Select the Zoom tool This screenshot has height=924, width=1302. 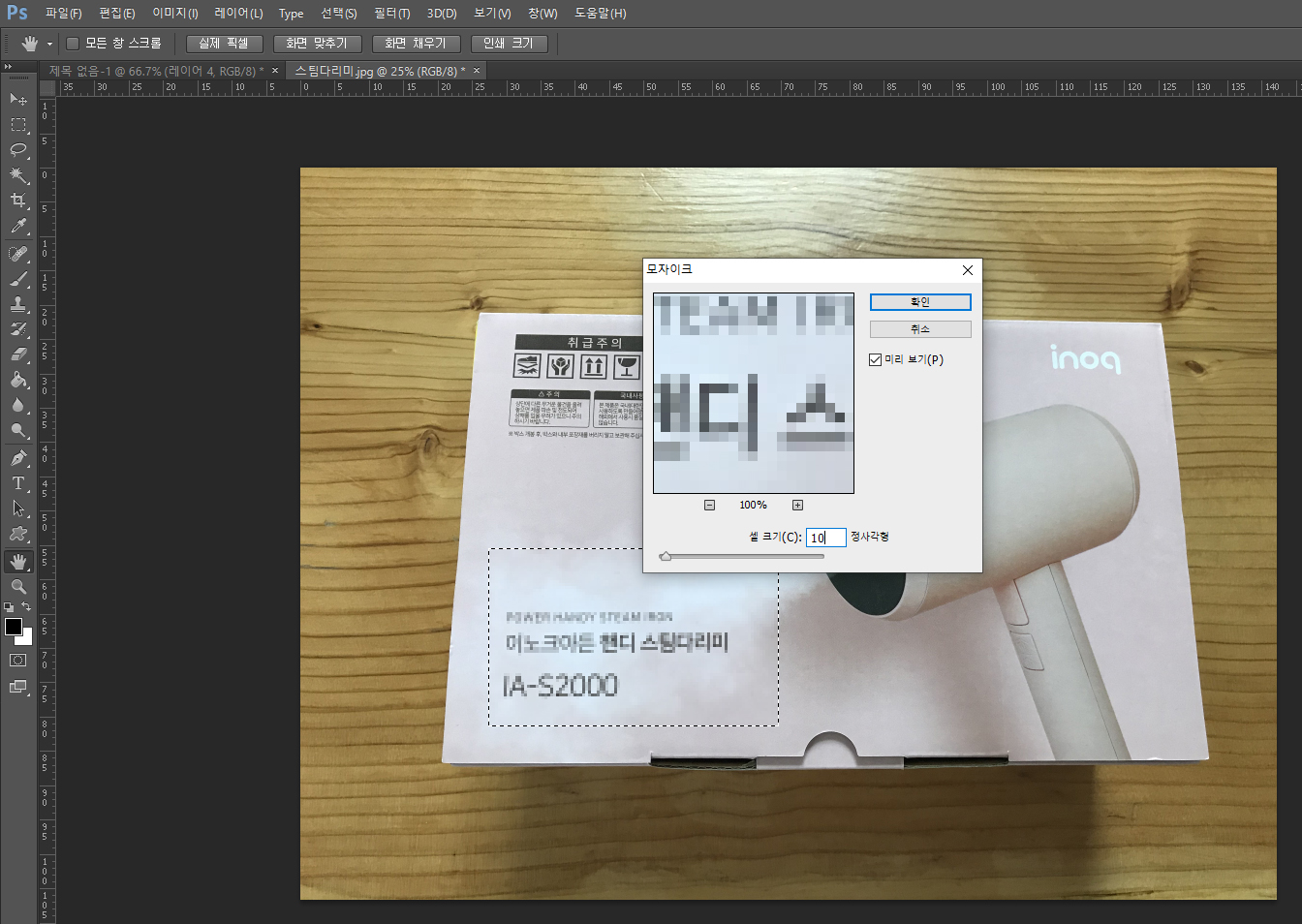18,587
